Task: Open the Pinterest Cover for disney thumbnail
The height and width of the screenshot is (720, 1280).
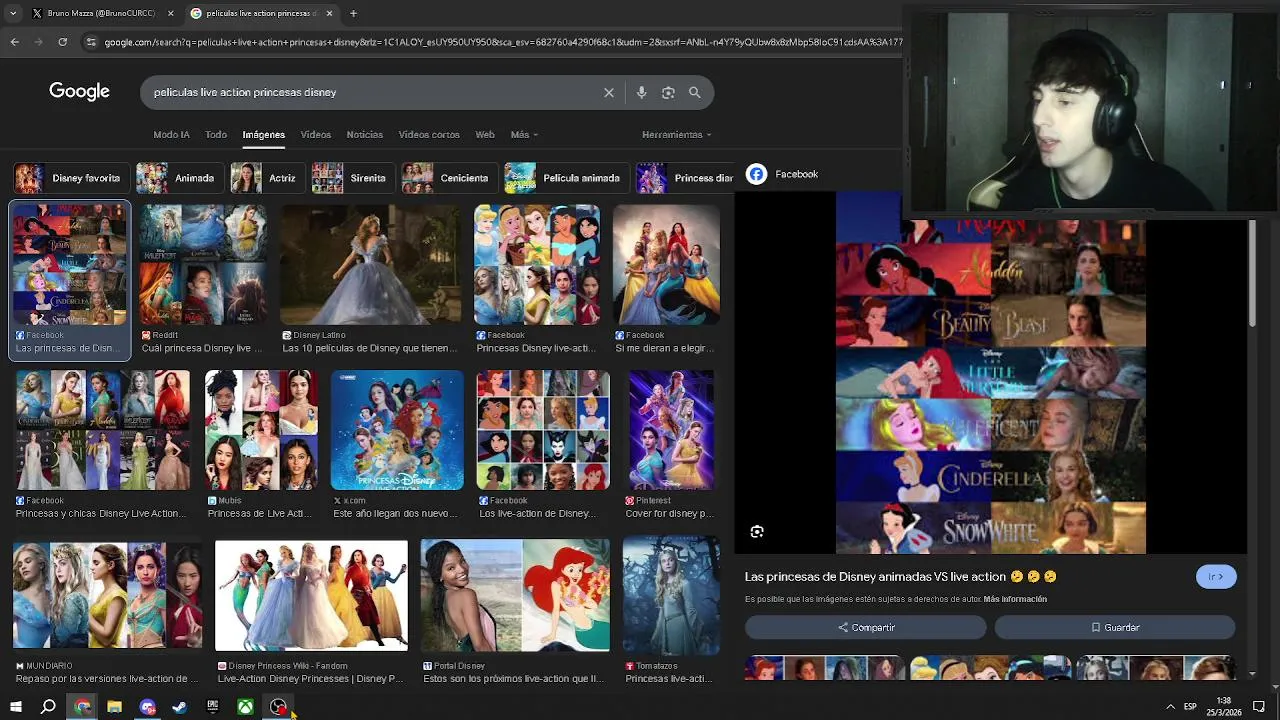Action: click(x=671, y=430)
